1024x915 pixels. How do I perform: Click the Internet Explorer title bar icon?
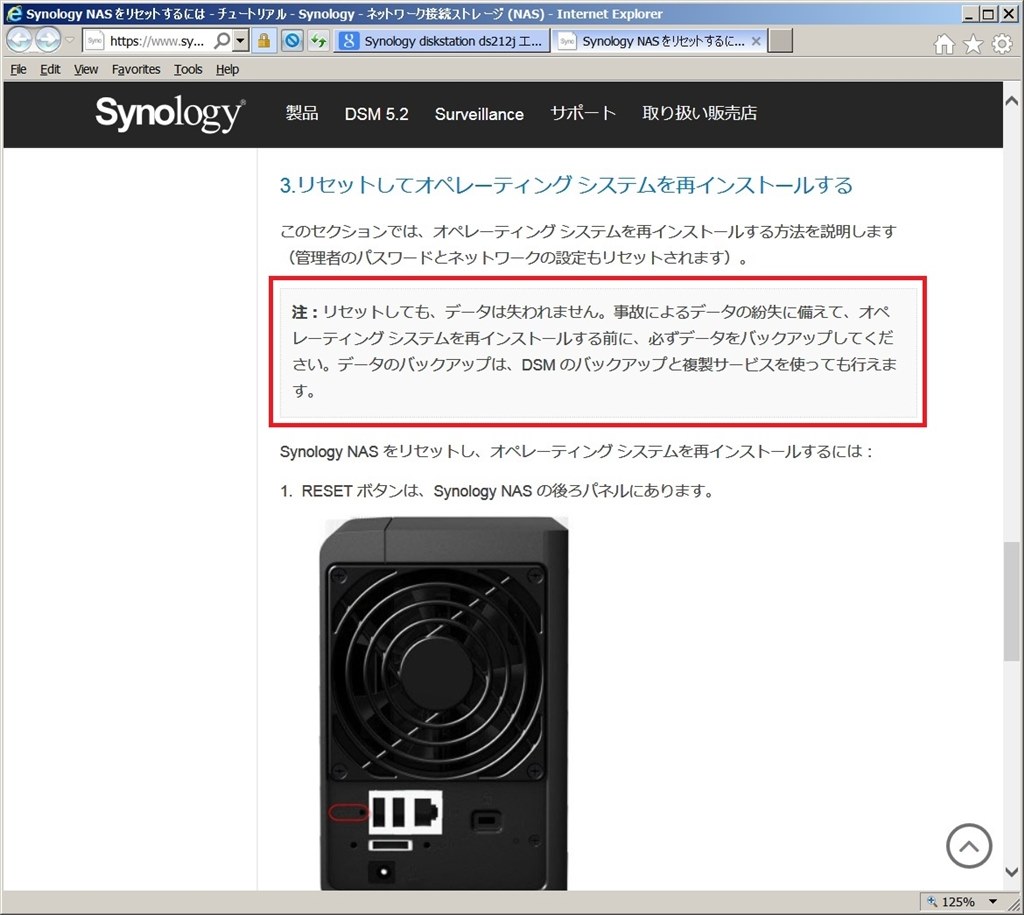click(x=13, y=14)
